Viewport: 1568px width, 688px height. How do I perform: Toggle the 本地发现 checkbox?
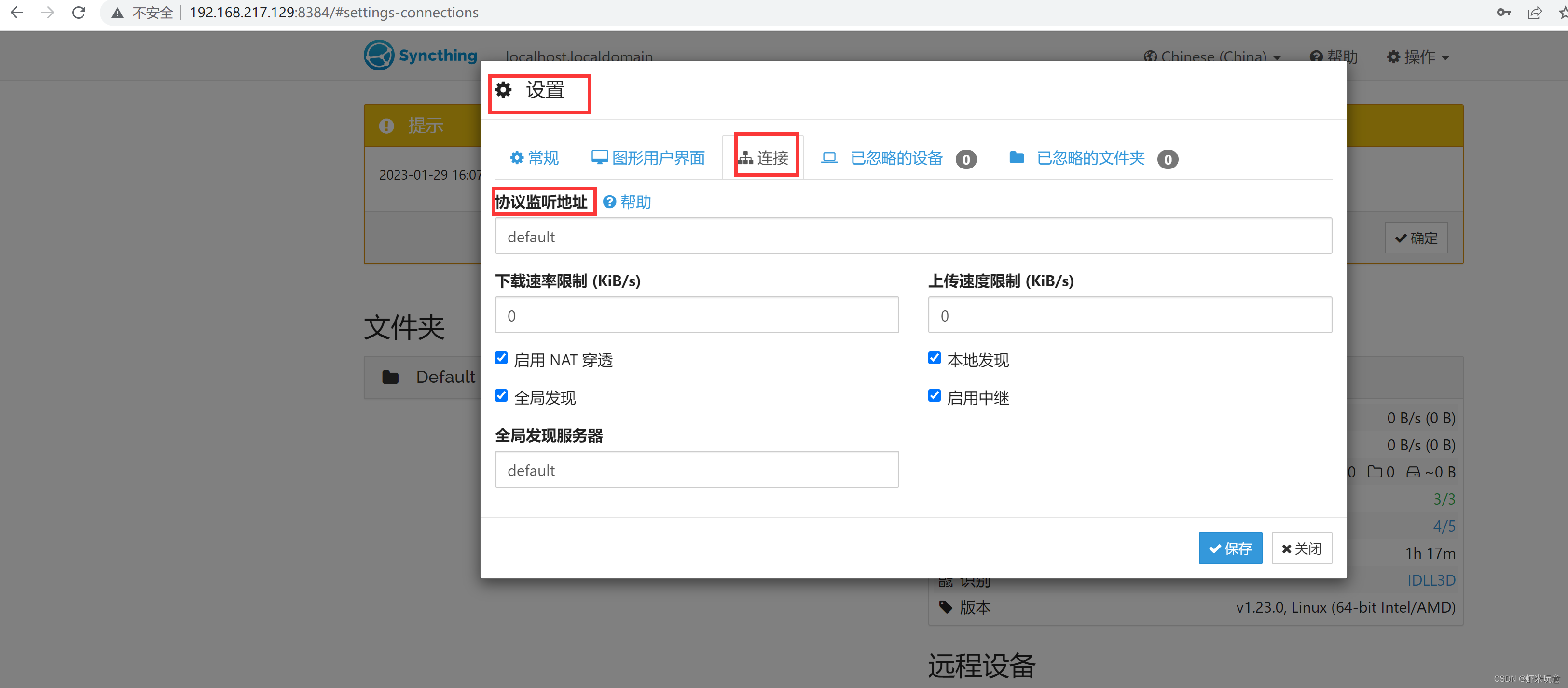pyautogui.click(x=935, y=358)
